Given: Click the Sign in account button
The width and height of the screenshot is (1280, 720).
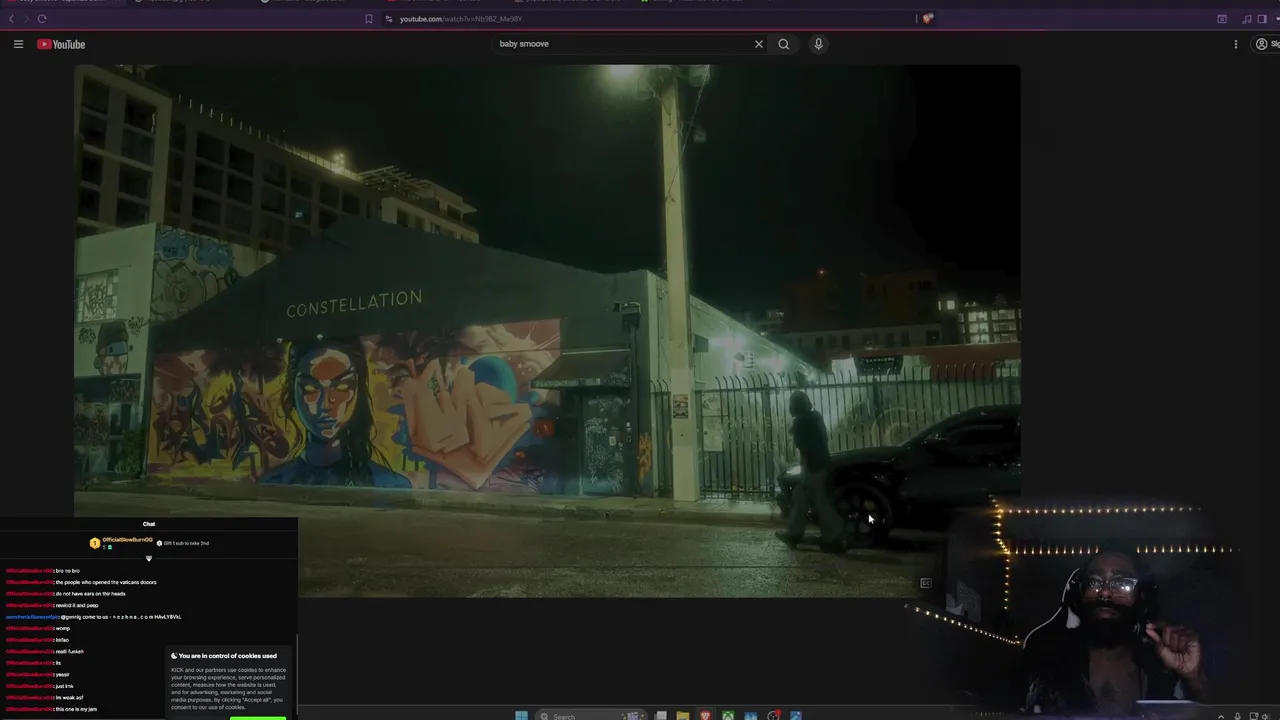Looking at the screenshot, I should click(1267, 44).
